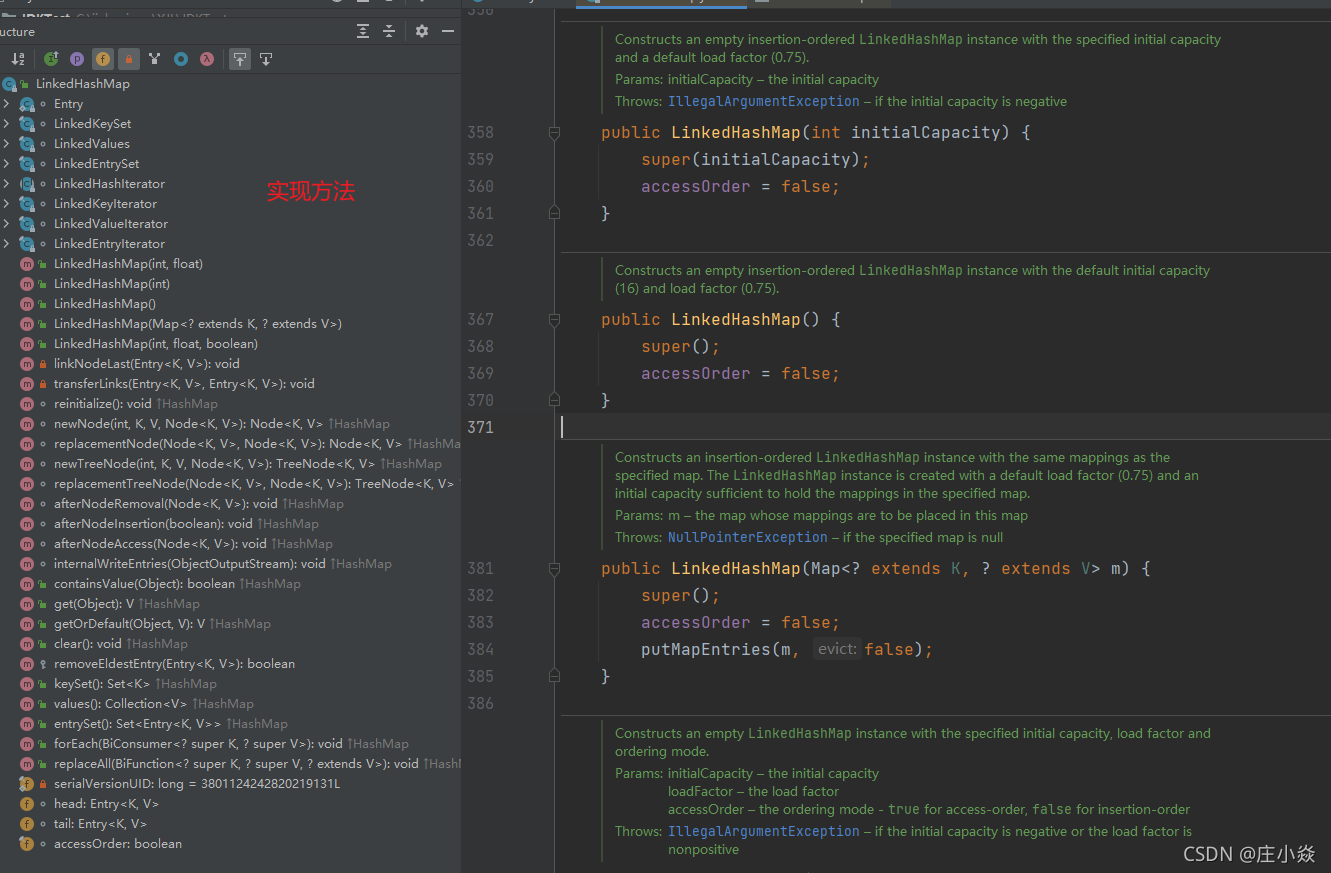Viewport: 1331px width, 873px height.
Task: Click field icon of serialVersionUID row
Action: (x=27, y=784)
